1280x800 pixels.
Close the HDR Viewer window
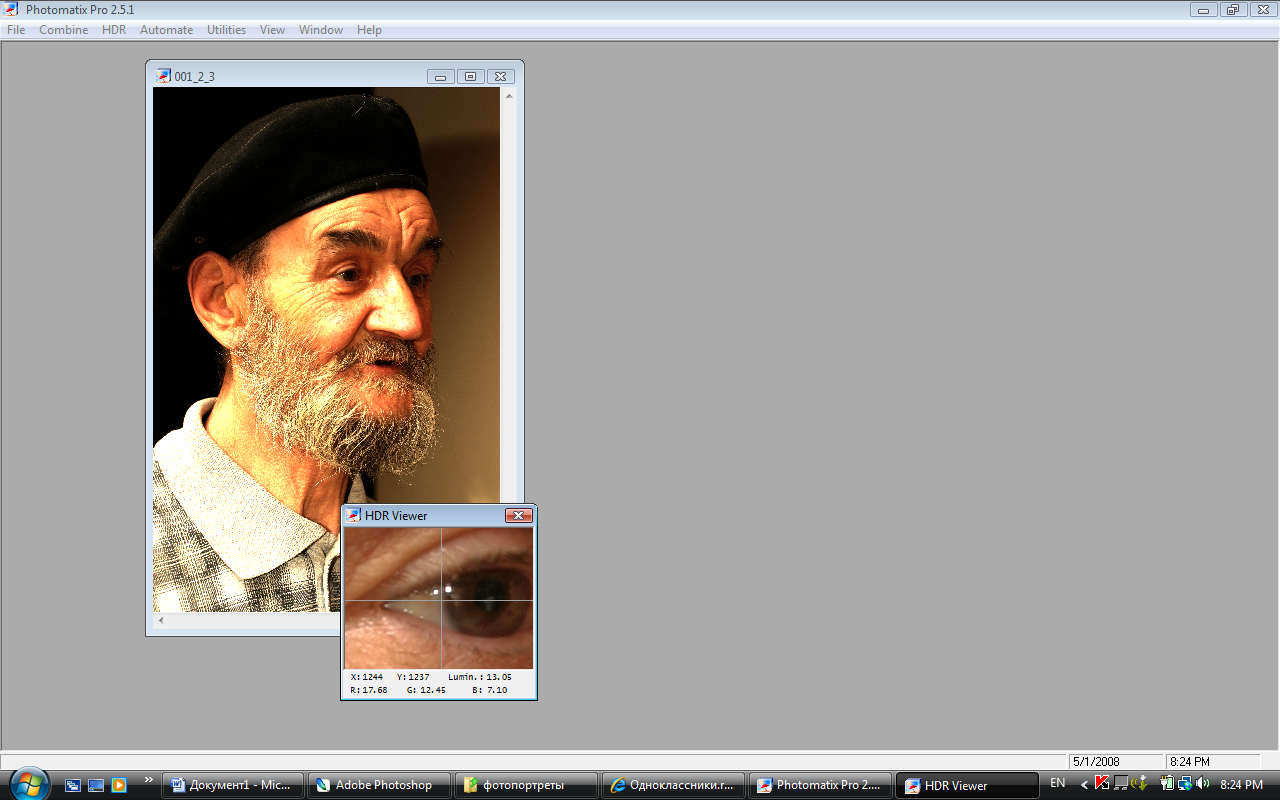tap(518, 516)
